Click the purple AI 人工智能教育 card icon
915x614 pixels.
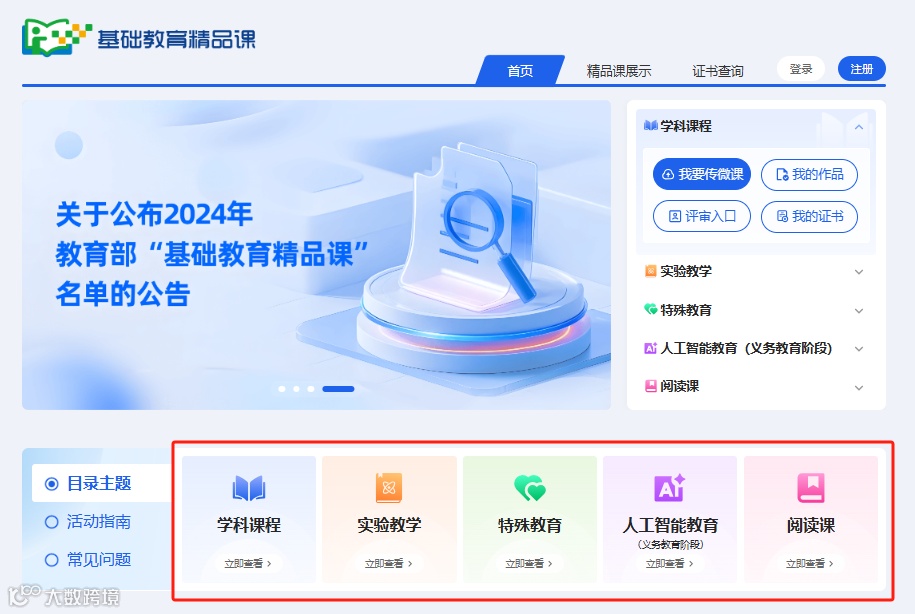click(669, 488)
